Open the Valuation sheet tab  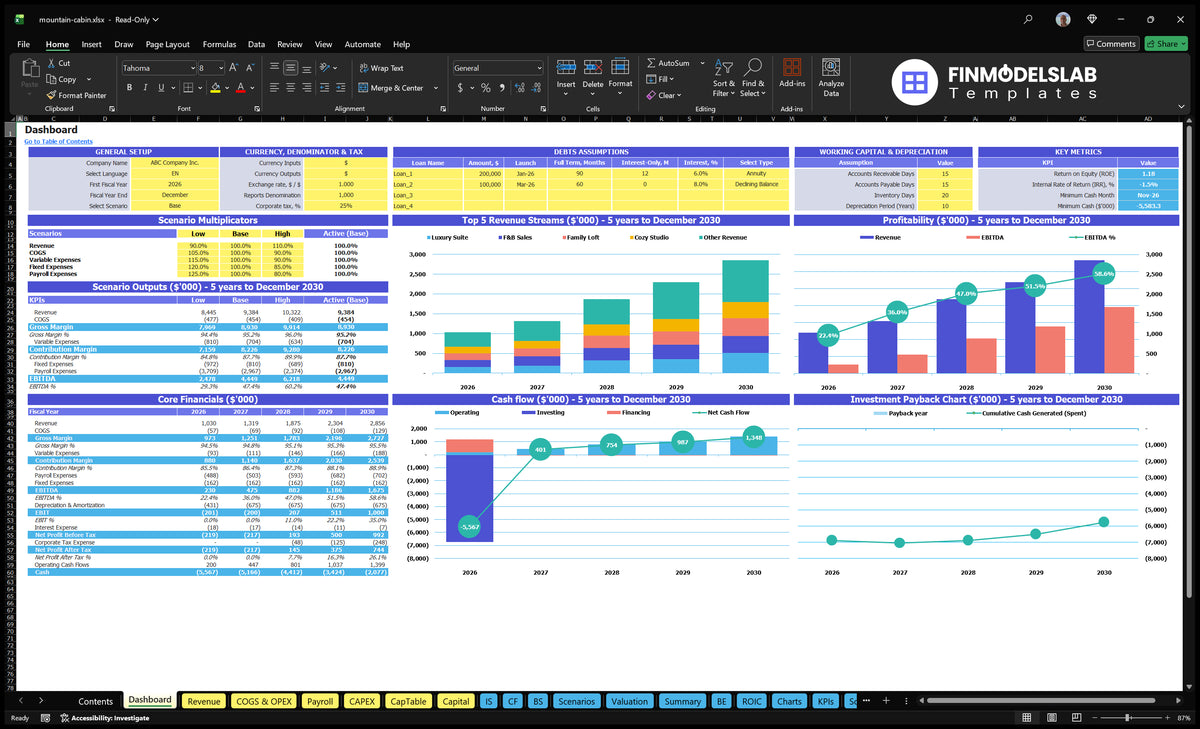(629, 701)
